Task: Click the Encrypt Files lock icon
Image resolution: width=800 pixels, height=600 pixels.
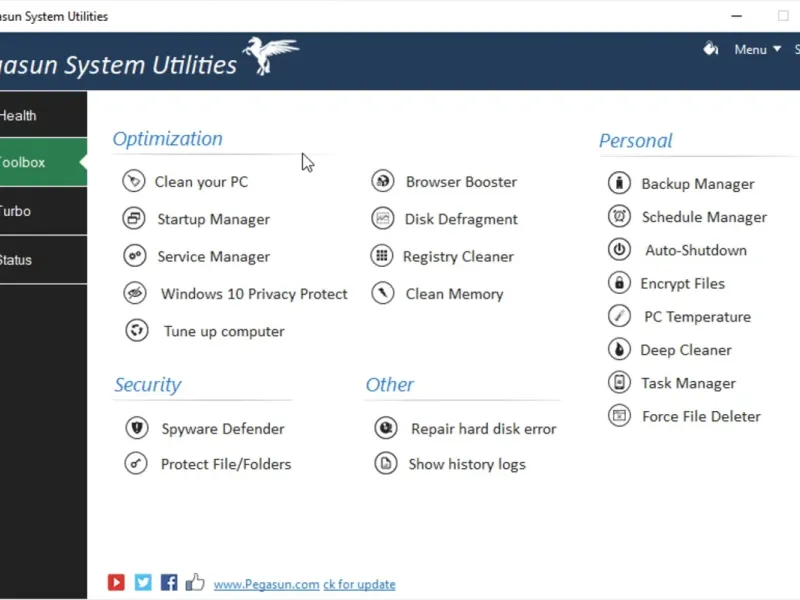Action: click(x=619, y=283)
